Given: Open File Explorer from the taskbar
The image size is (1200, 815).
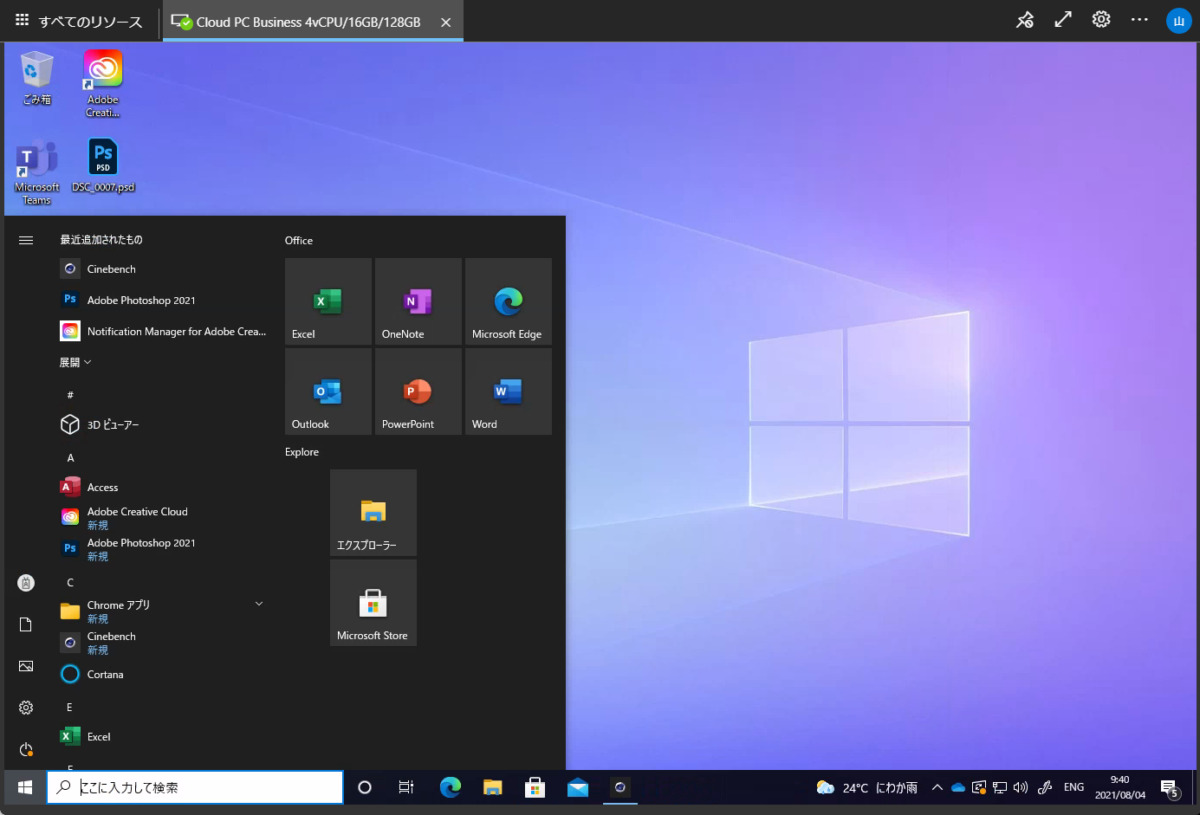Looking at the screenshot, I should (492, 787).
